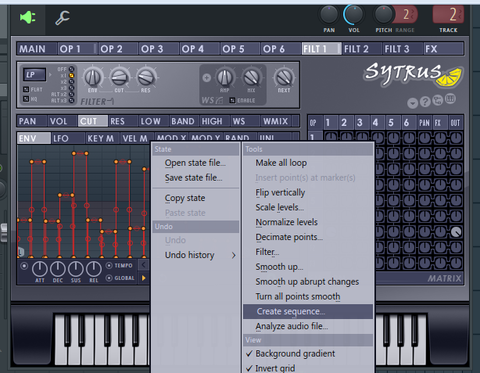Select the VOL articulation target tab
Screen dimensions: 480x373
pos(62,121)
